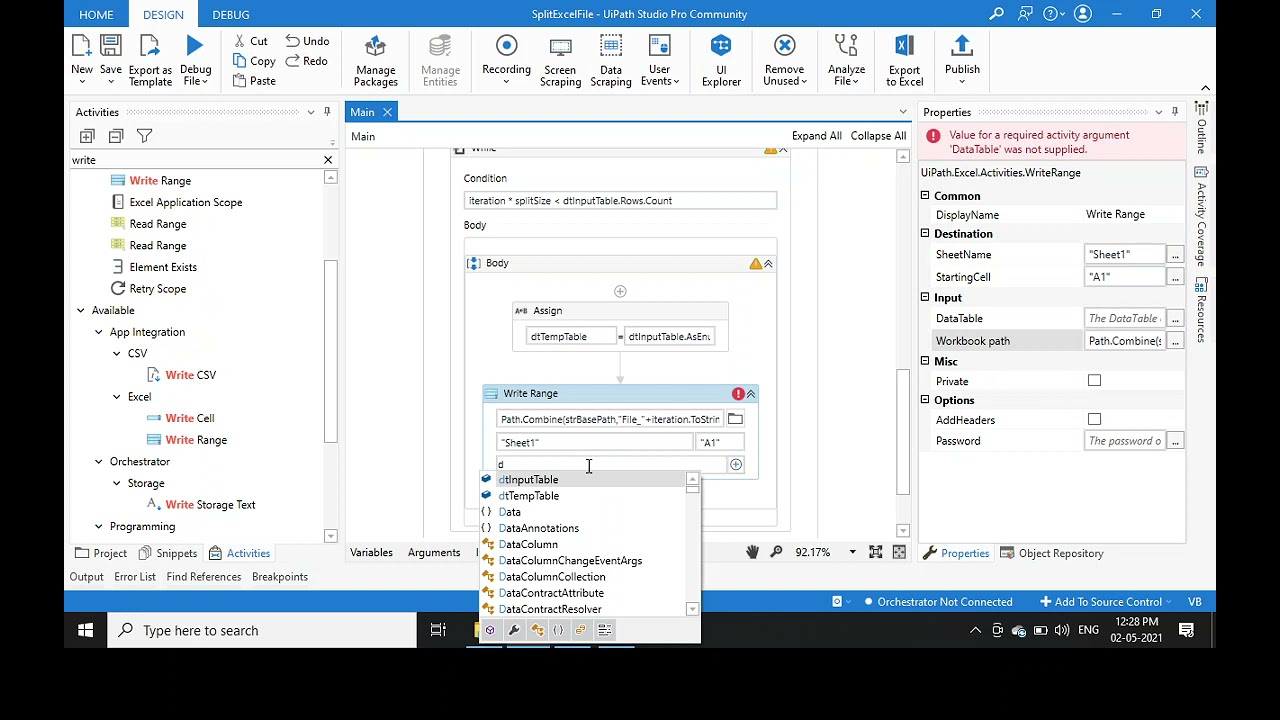Open the Project panel tab
The height and width of the screenshot is (720, 1280).
[x=101, y=553]
